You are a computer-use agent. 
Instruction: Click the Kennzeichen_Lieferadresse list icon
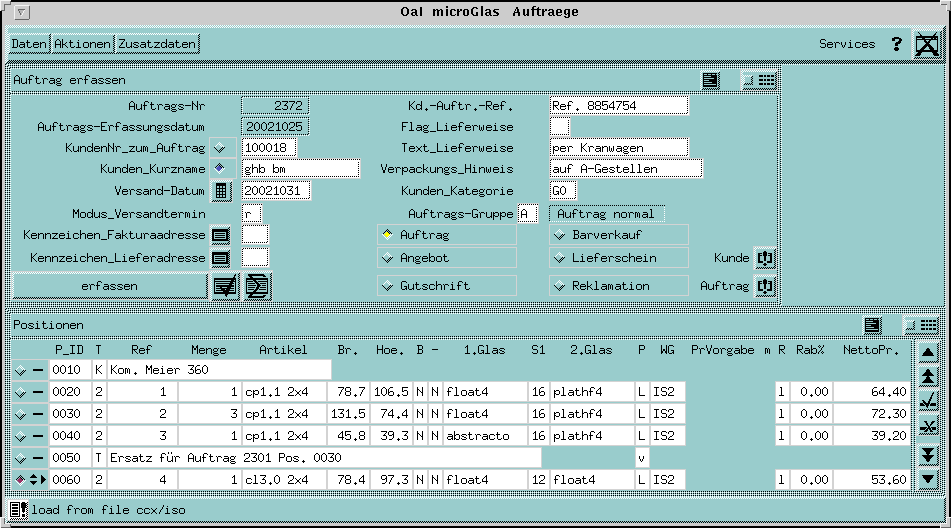click(221, 258)
